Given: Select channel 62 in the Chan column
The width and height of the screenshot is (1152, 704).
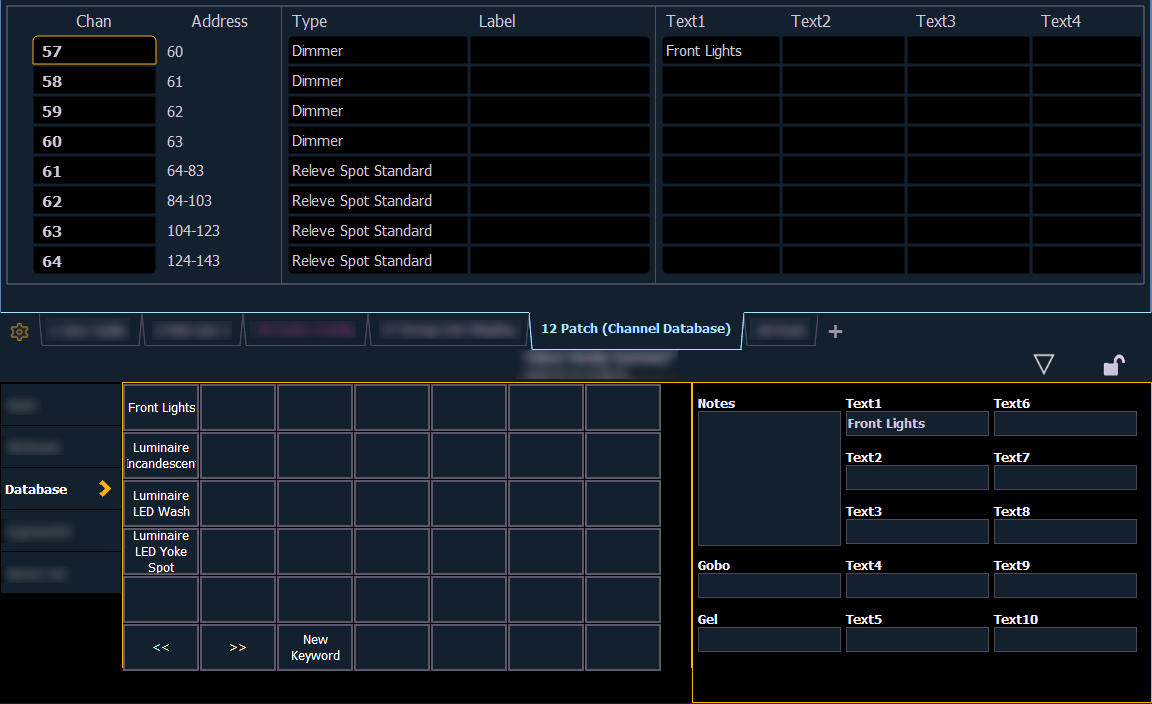Looking at the screenshot, I should tap(94, 201).
